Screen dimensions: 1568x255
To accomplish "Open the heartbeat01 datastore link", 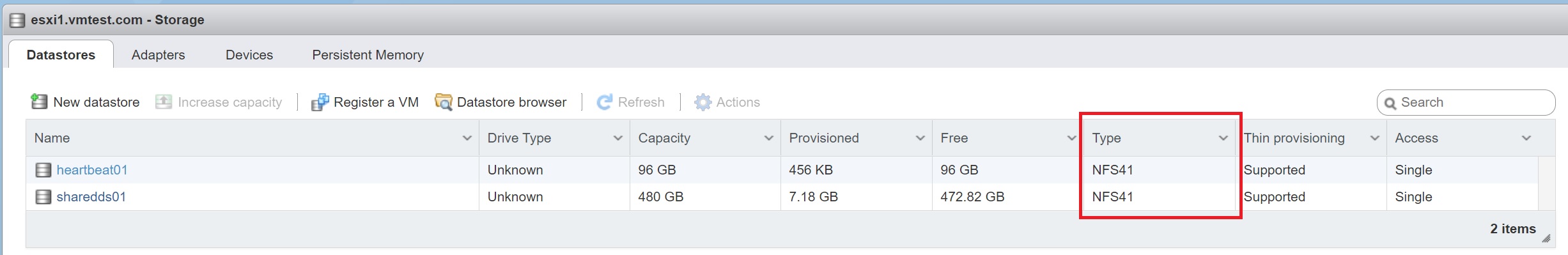I will point(92,170).
